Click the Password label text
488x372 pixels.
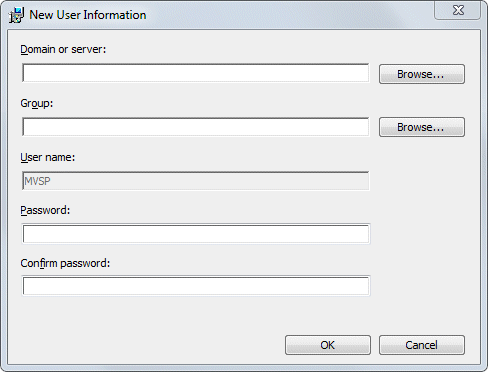click(45, 210)
